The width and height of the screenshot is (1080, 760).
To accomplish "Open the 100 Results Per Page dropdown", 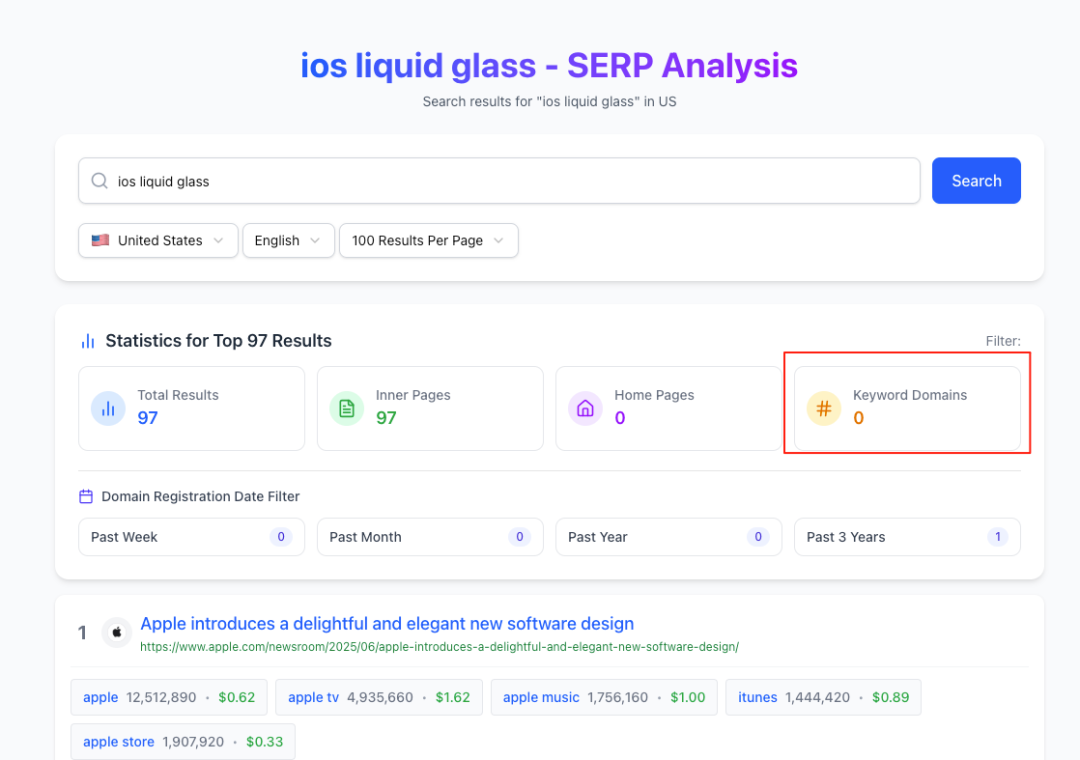I will click(429, 240).
